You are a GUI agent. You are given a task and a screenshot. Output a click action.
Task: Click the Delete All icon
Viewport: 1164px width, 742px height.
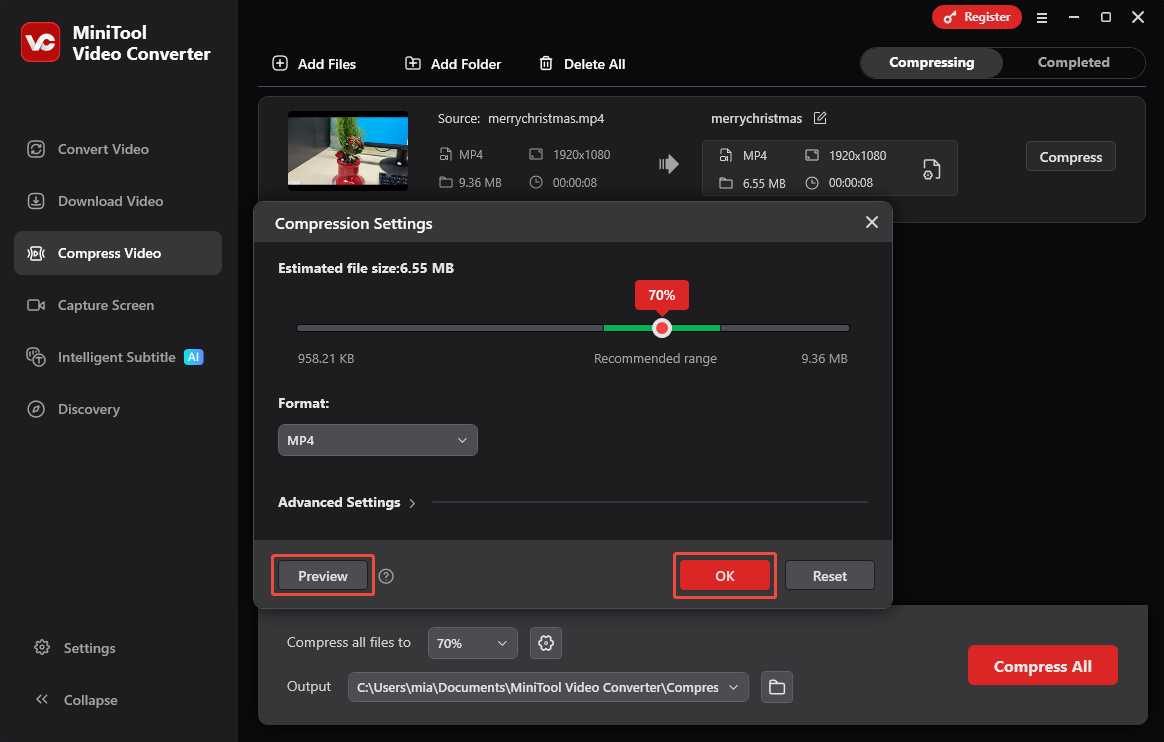tap(546, 63)
